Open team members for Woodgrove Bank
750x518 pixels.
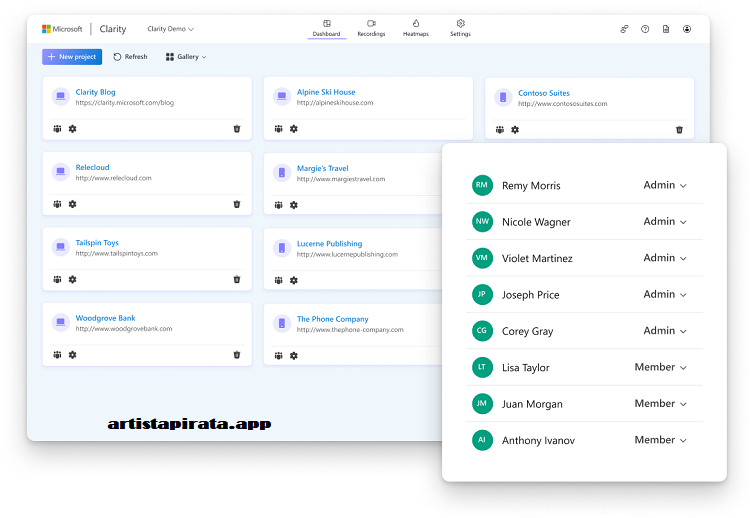(57, 355)
